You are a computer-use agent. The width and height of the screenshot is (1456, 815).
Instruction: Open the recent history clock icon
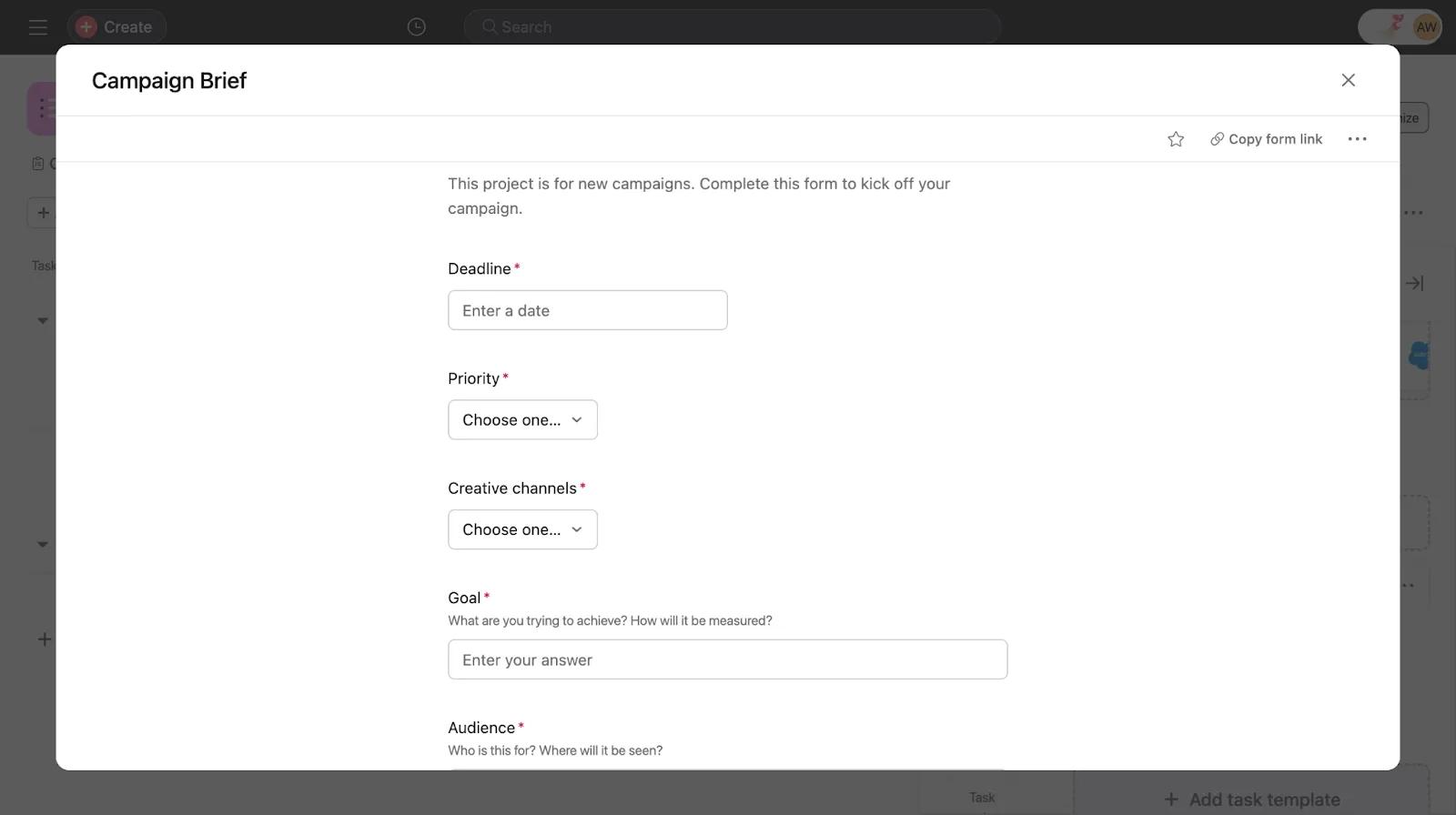tap(416, 27)
